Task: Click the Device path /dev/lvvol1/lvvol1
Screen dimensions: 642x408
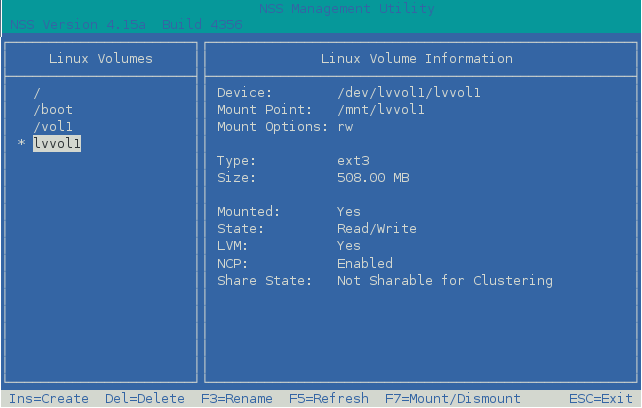Action: (409, 92)
